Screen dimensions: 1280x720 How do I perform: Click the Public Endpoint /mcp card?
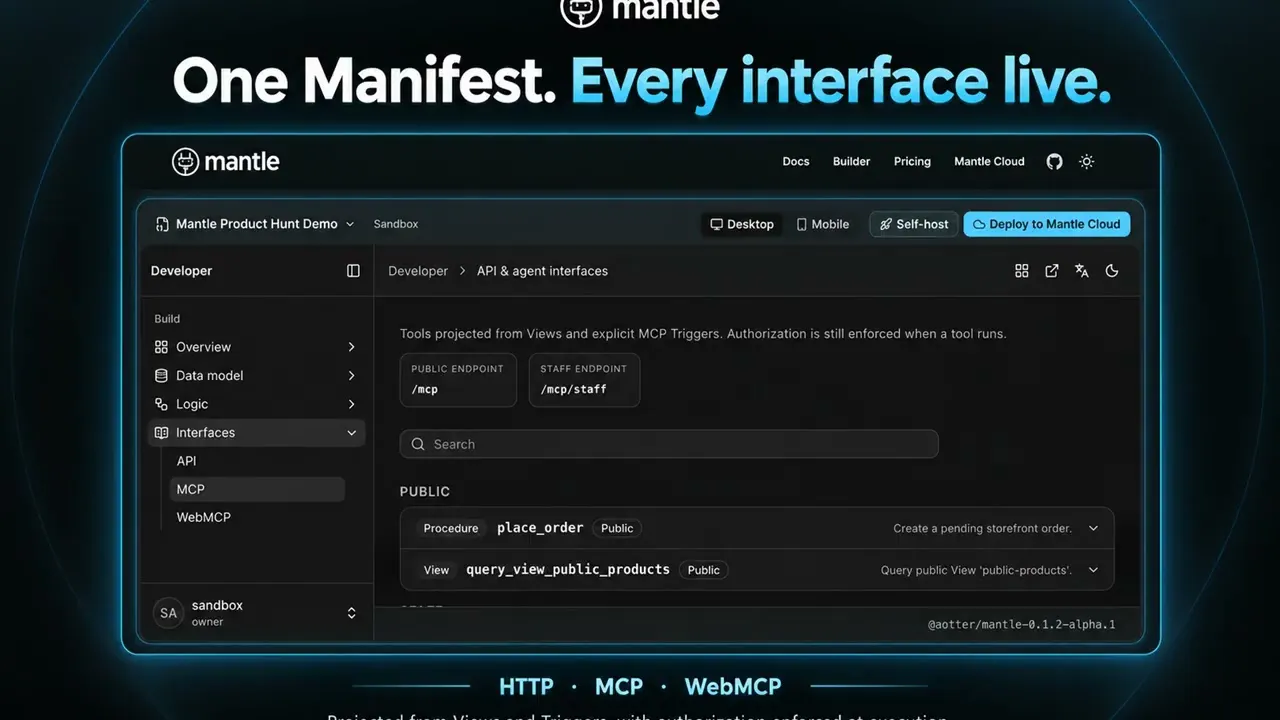[x=458, y=380]
